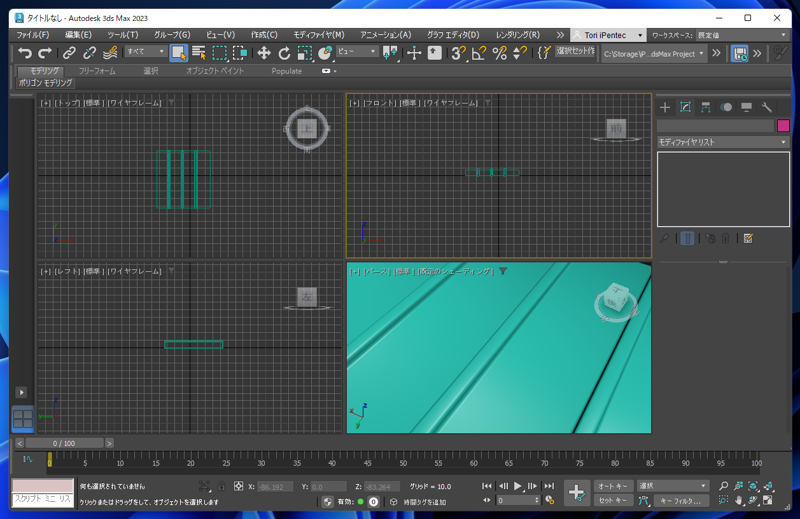This screenshot has height=519, width=800.
Task: Click the magenta object color swatch
Action: click(783, 126)
